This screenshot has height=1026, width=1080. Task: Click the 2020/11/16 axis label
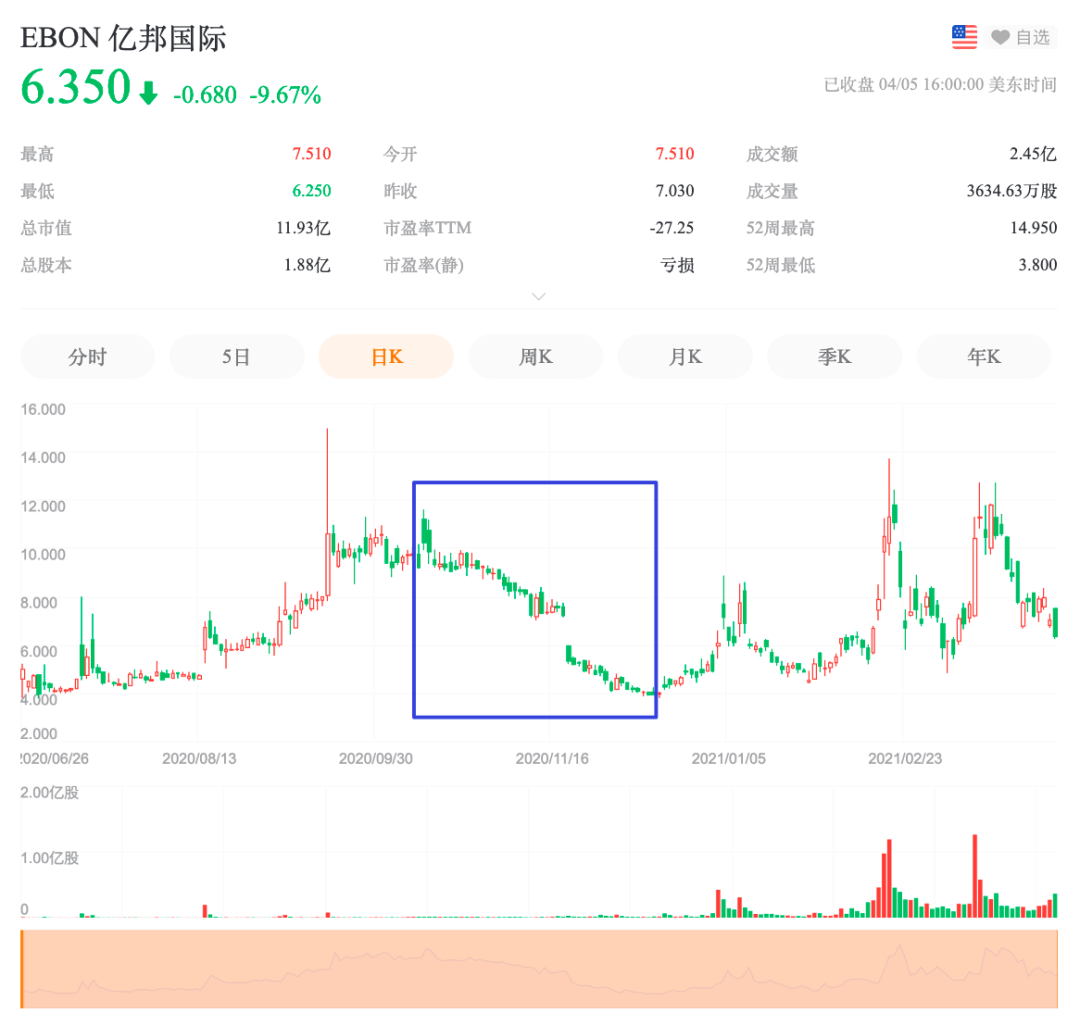551,759
